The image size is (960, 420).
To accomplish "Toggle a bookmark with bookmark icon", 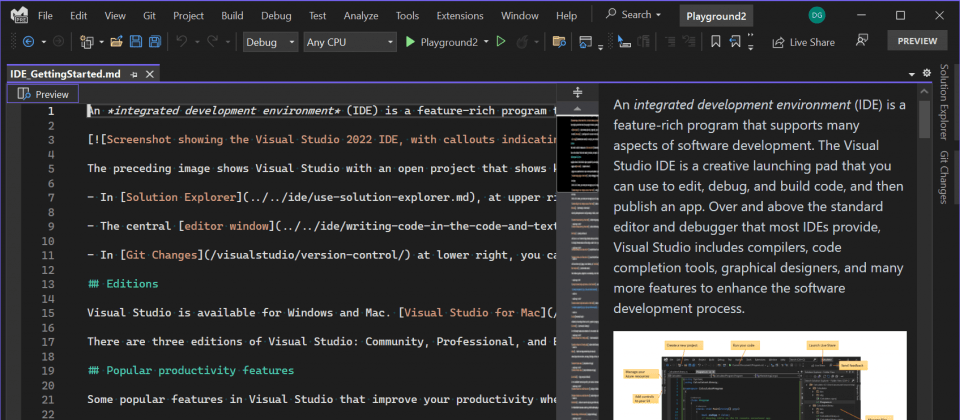I will (x=715, y=42).
